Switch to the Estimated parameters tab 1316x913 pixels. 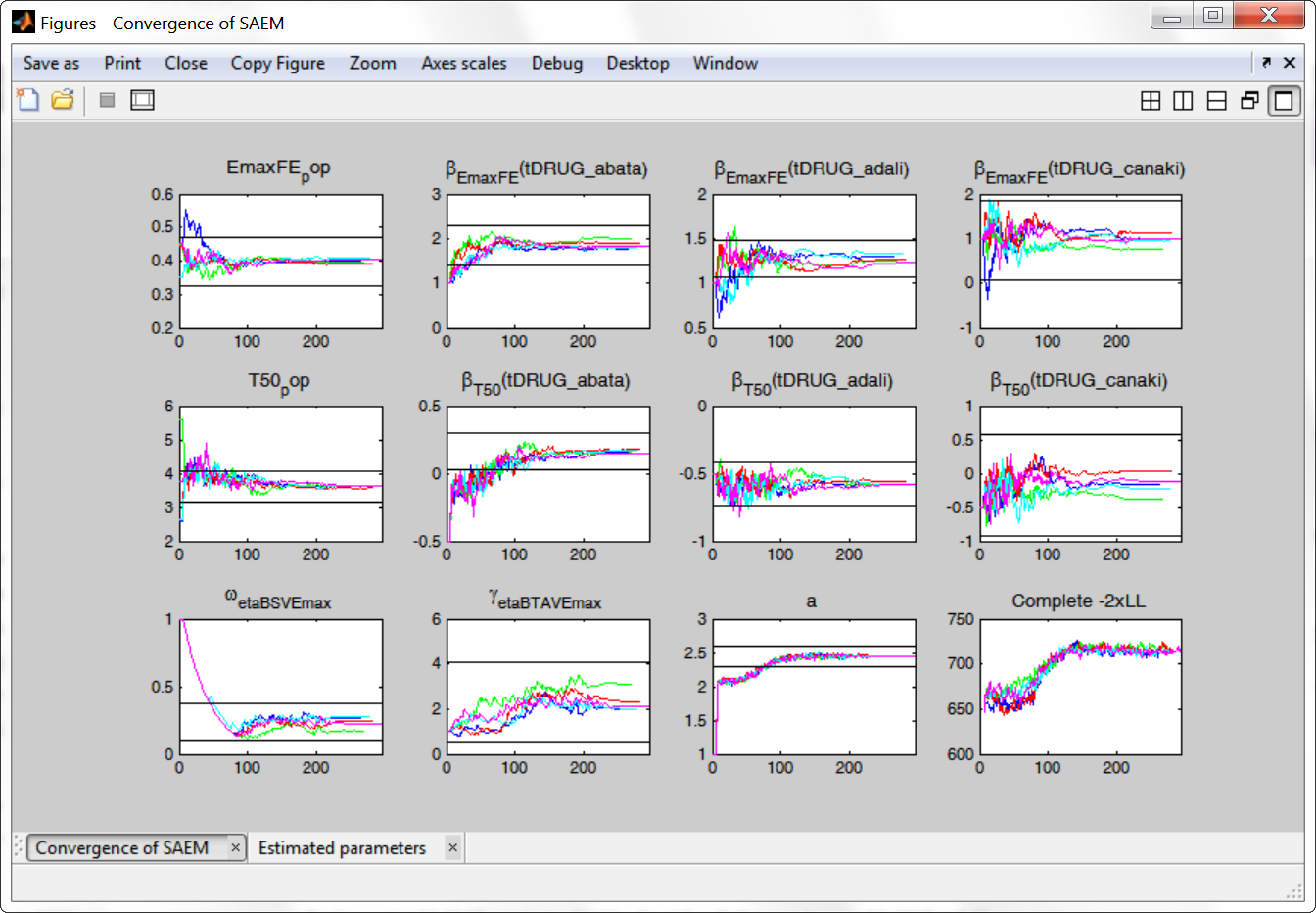click(345, 847)
